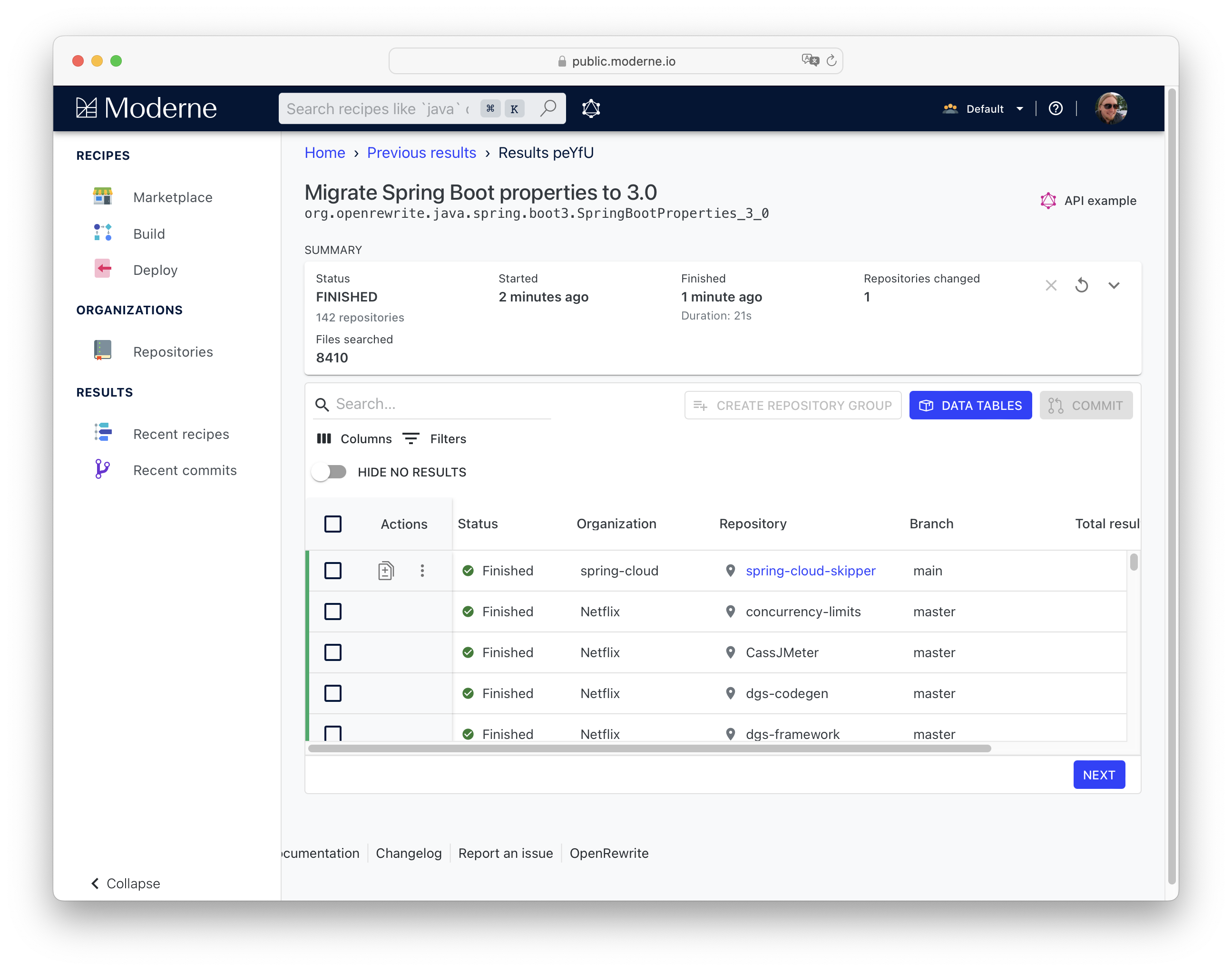1232x971 pixels.
Task: Click the location pin icon beside dgs-codegen
Action: click(x=730, y=693)
